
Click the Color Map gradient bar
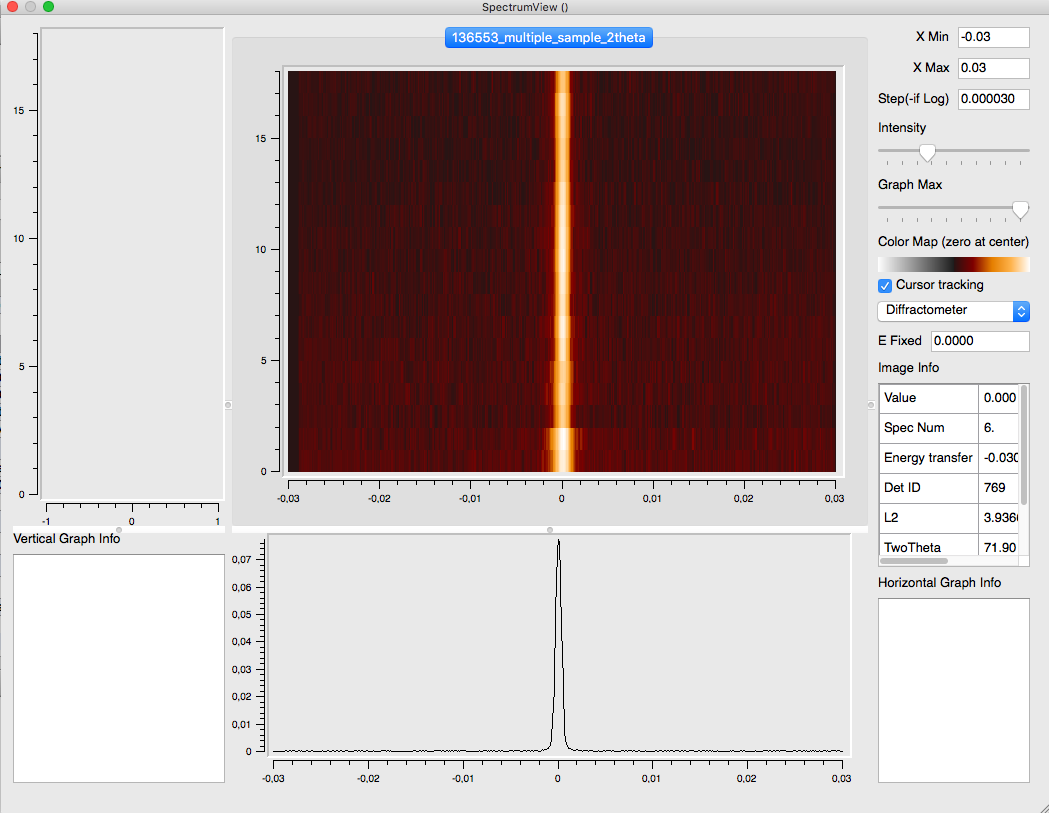tap(953, 263)
